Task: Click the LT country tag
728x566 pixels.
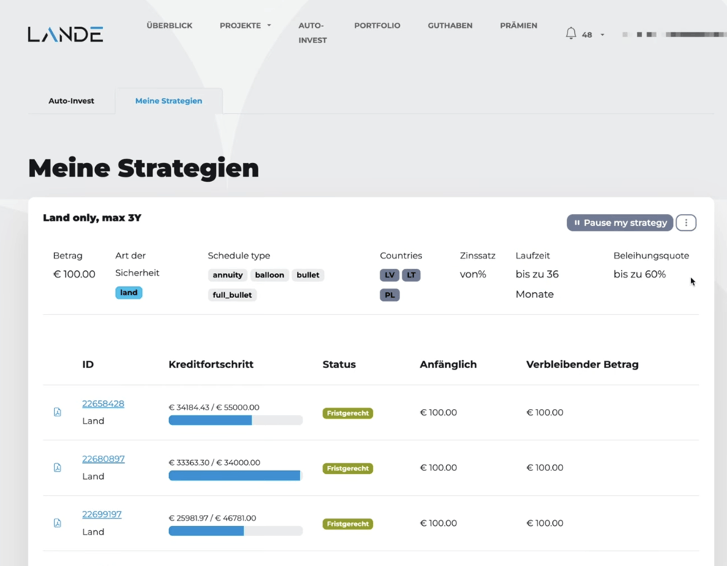Action: point(411,275)
